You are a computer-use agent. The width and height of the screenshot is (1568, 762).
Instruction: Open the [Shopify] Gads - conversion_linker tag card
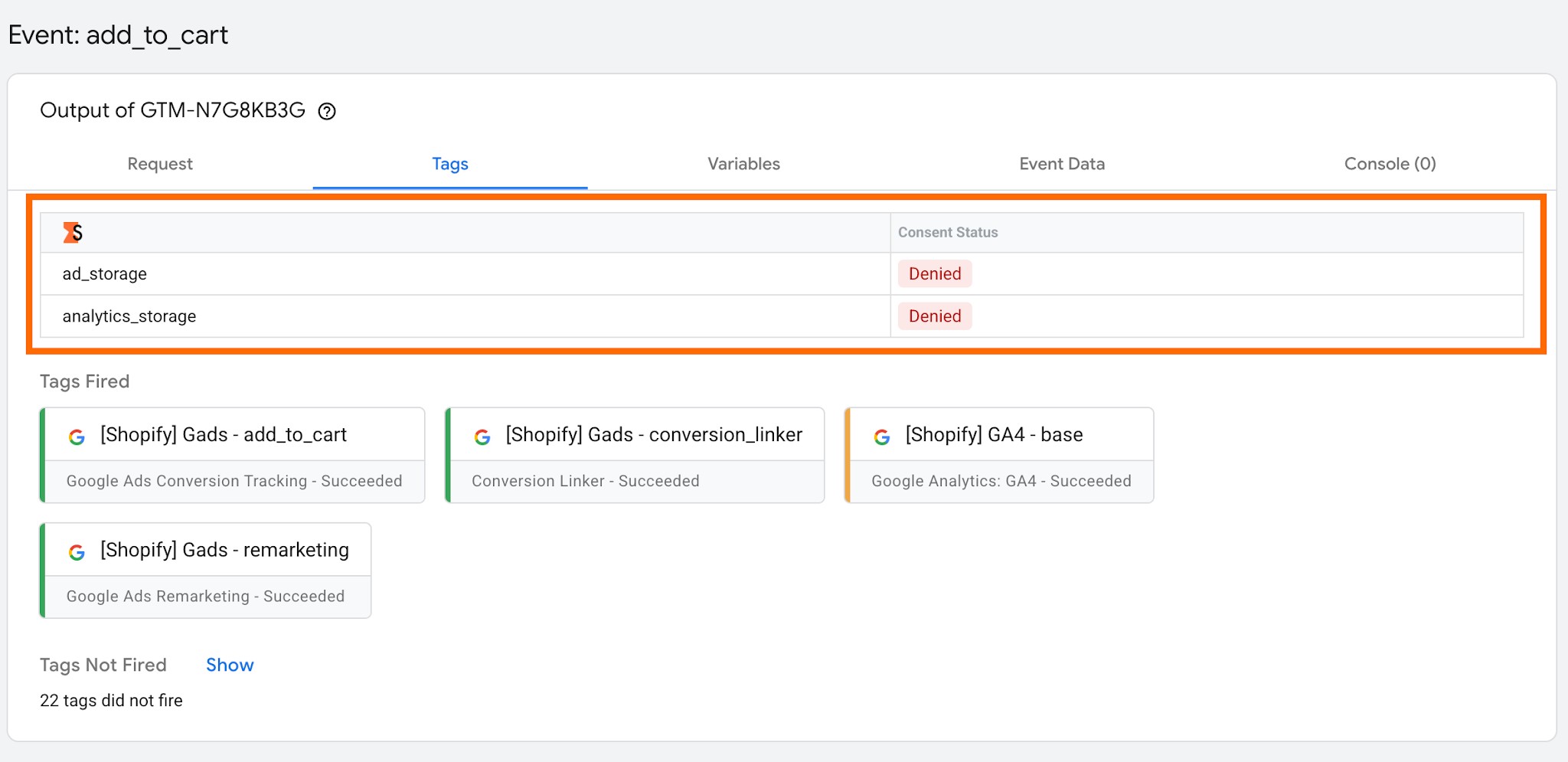point(635,455)
